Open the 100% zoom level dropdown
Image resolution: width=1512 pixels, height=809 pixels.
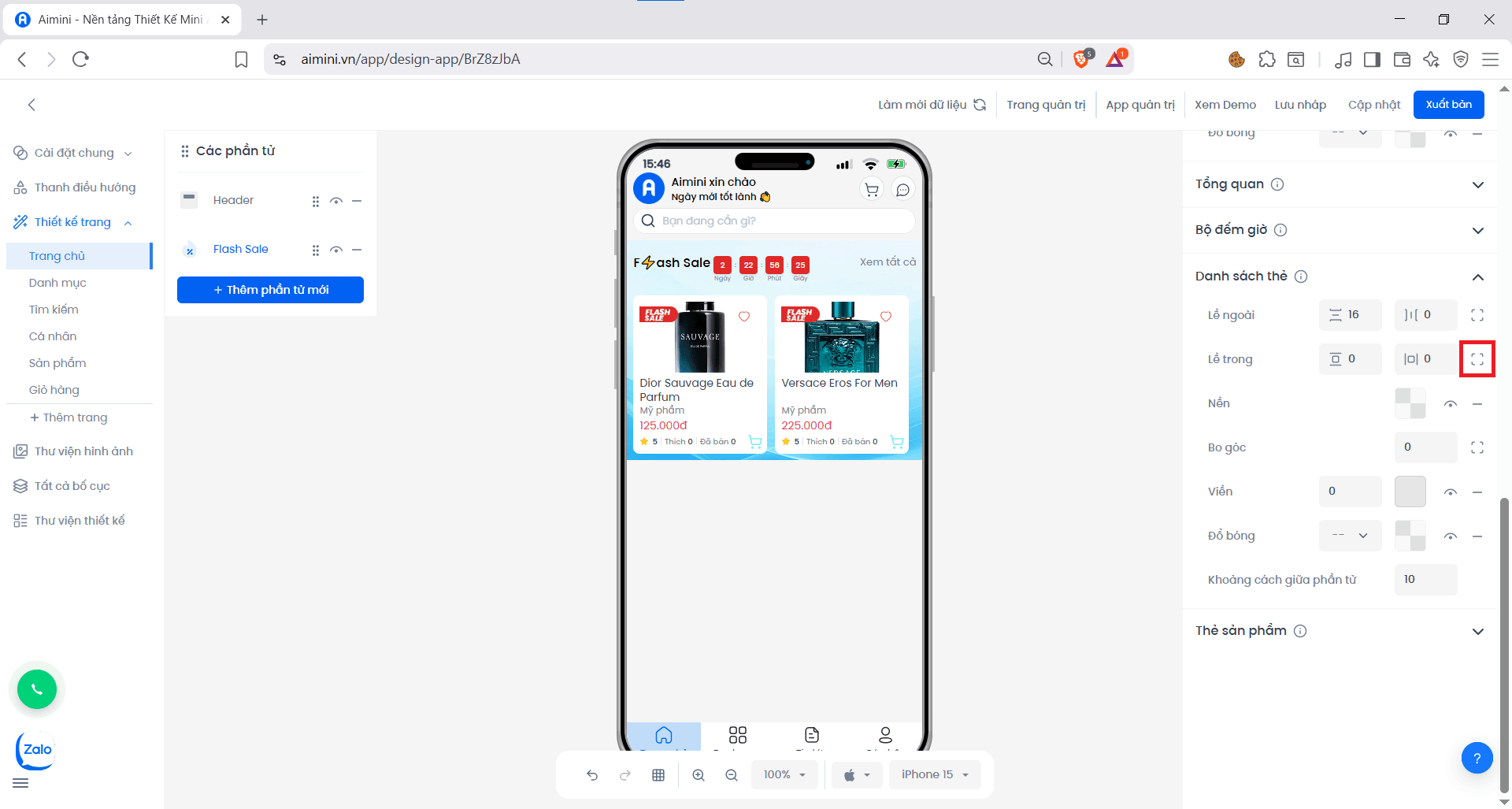[784, 775]
